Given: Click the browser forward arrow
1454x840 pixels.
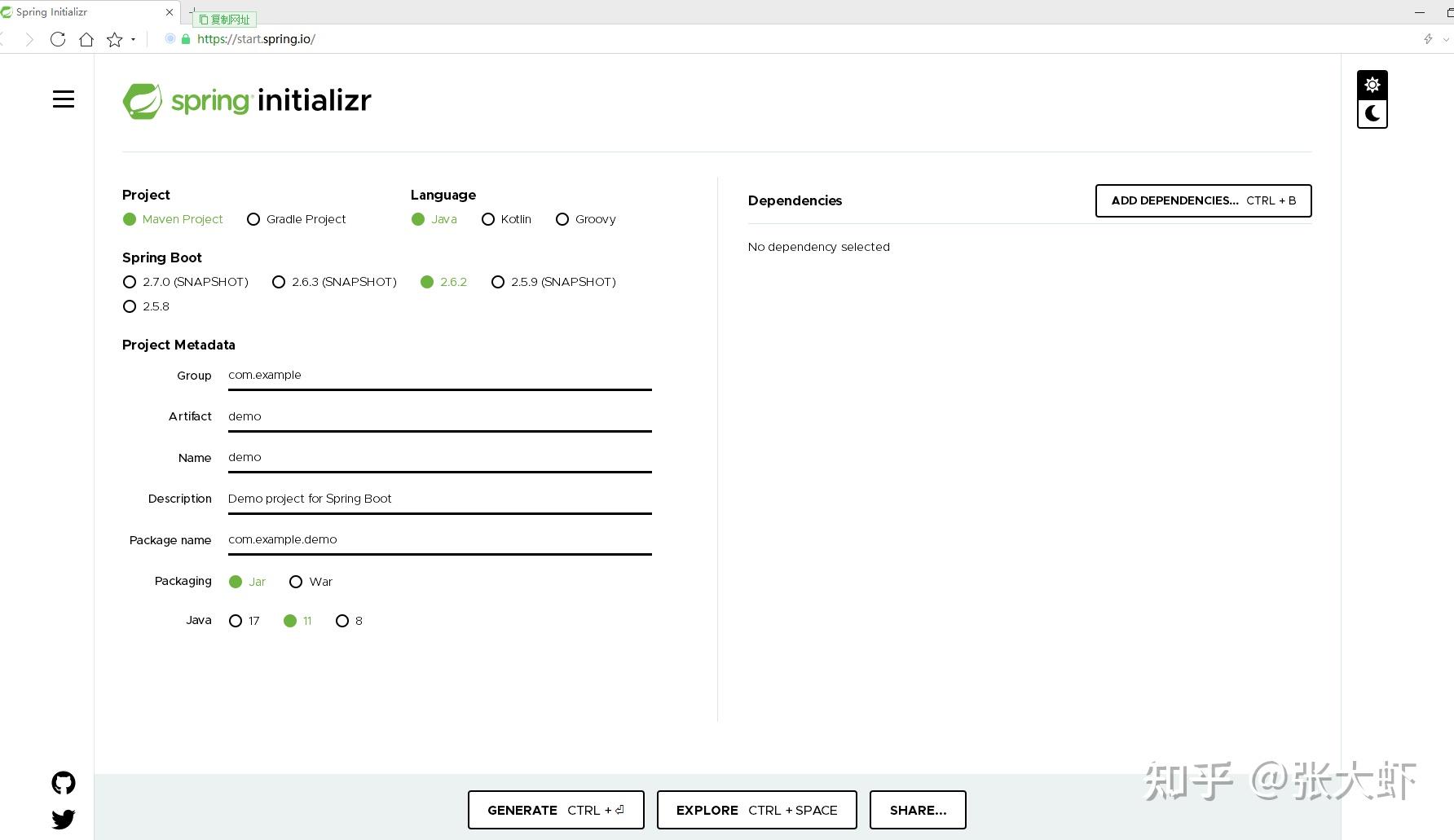Looking at the screenshot, I should 30,39.
